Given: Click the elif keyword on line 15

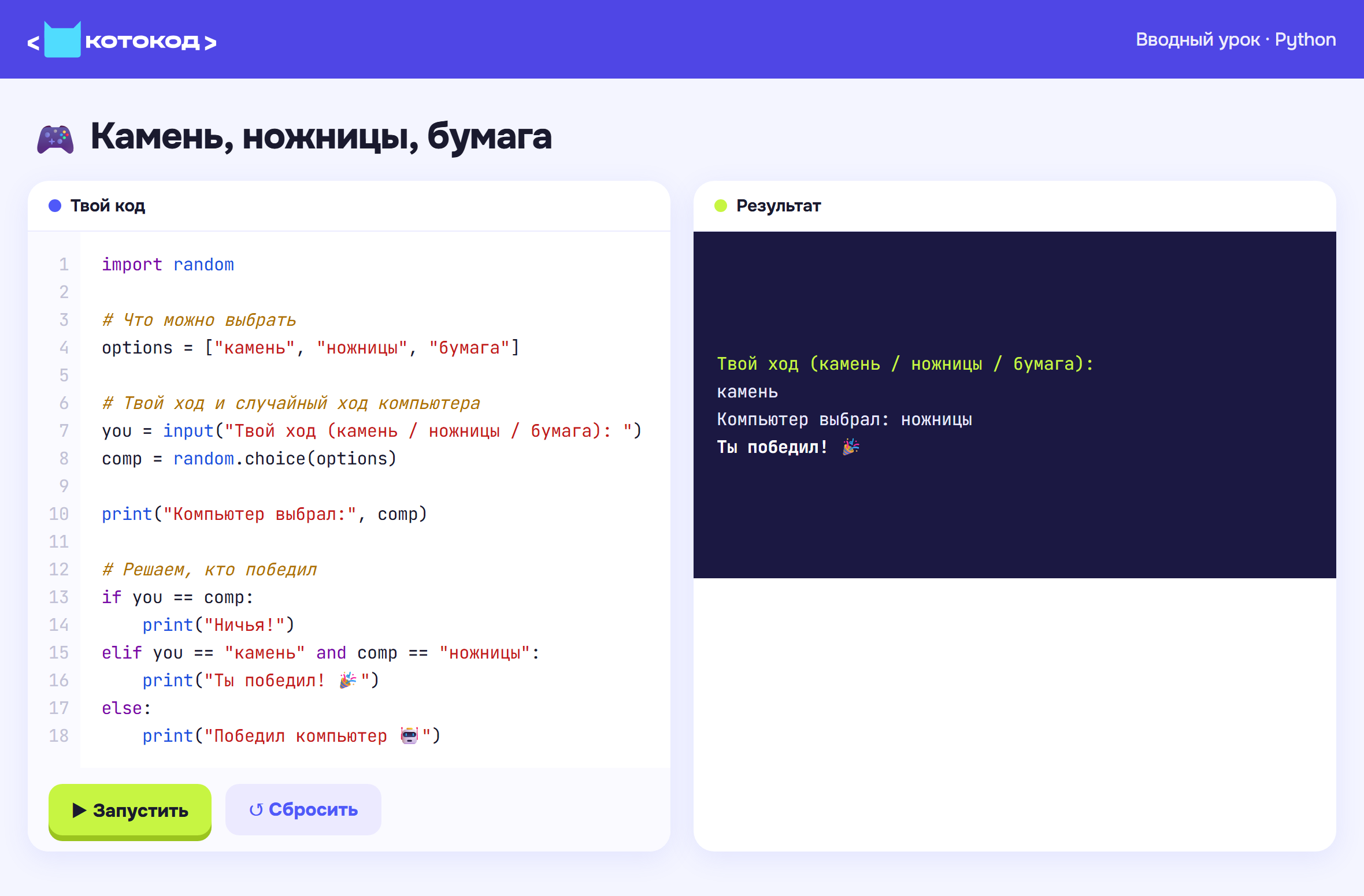Looking at the screenshot, I should pos(121,652).
